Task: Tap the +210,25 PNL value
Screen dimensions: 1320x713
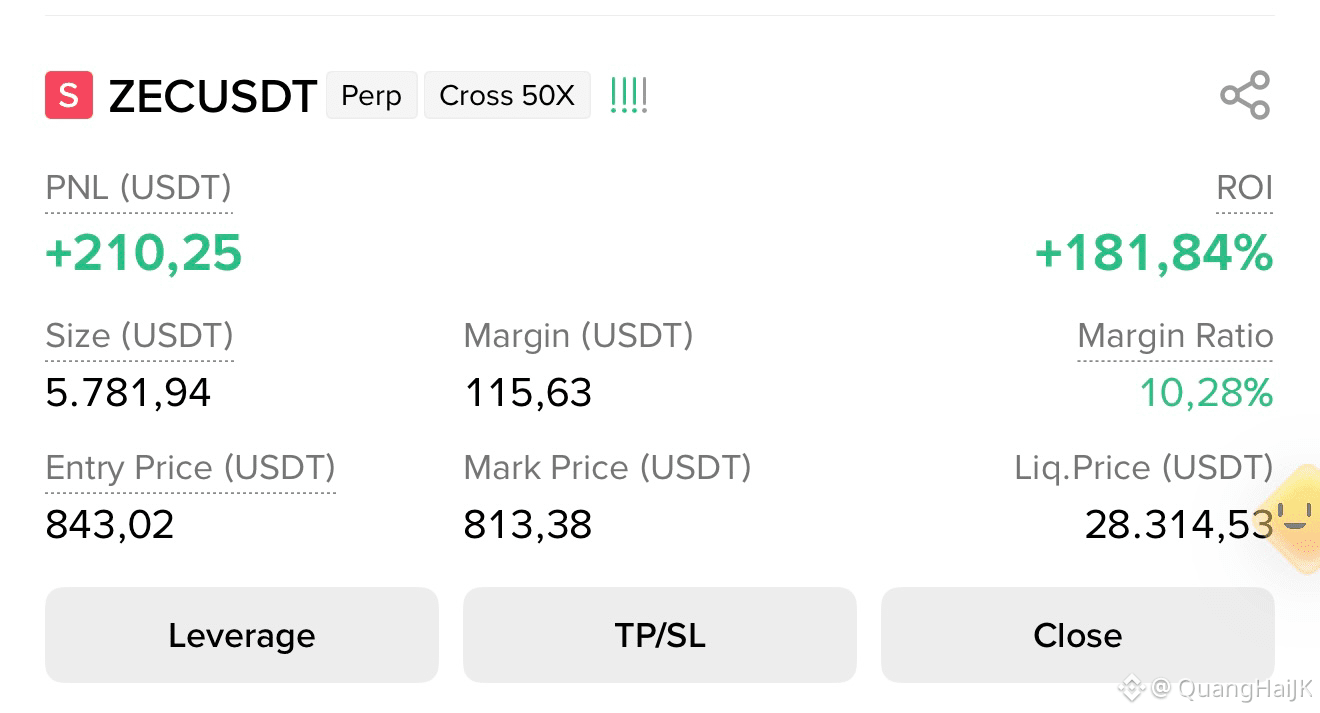Action: point(144,253)
